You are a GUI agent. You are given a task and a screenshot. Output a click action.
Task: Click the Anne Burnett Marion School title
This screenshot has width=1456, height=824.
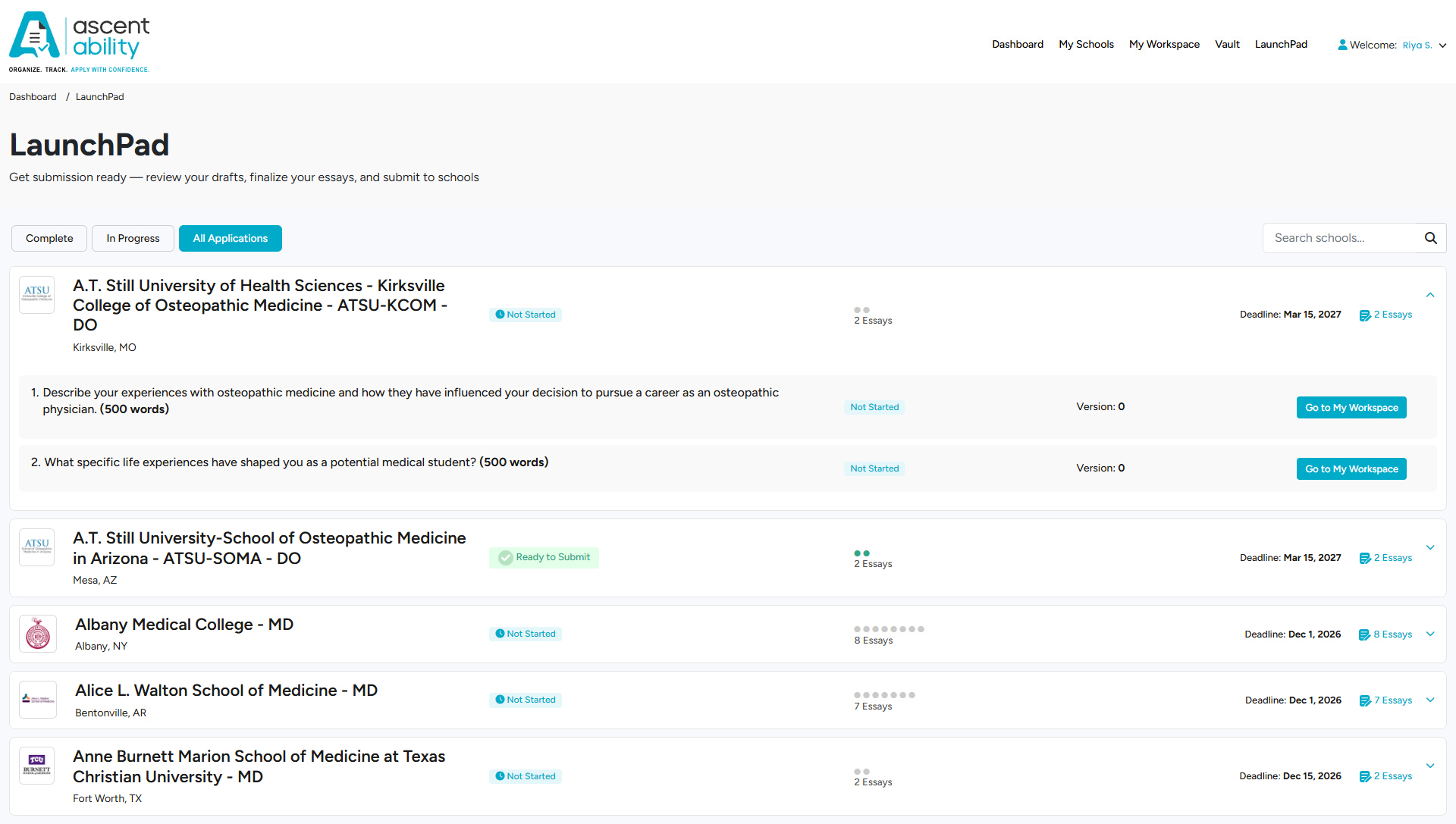[x=259, y=766]
